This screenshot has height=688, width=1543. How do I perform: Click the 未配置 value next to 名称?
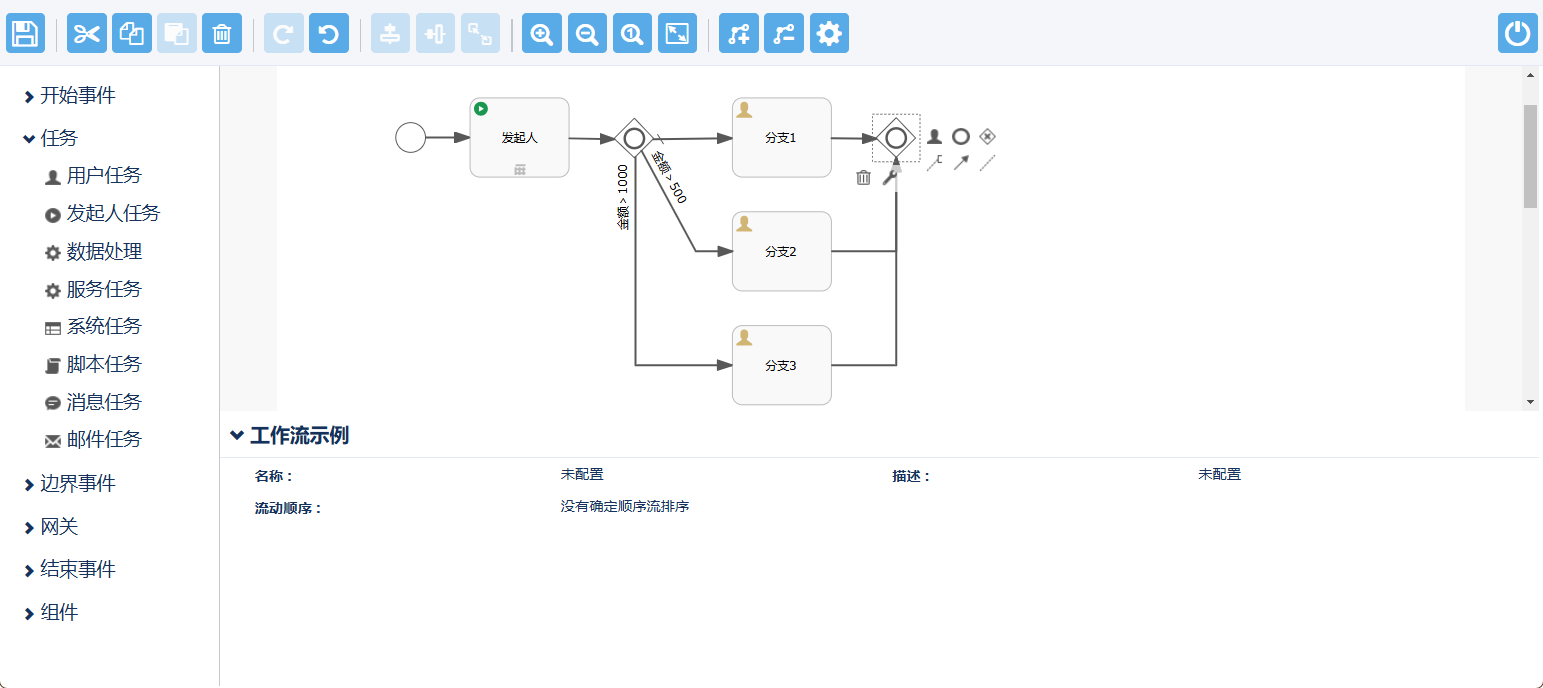pyautogui.click(x=582, y=474)
